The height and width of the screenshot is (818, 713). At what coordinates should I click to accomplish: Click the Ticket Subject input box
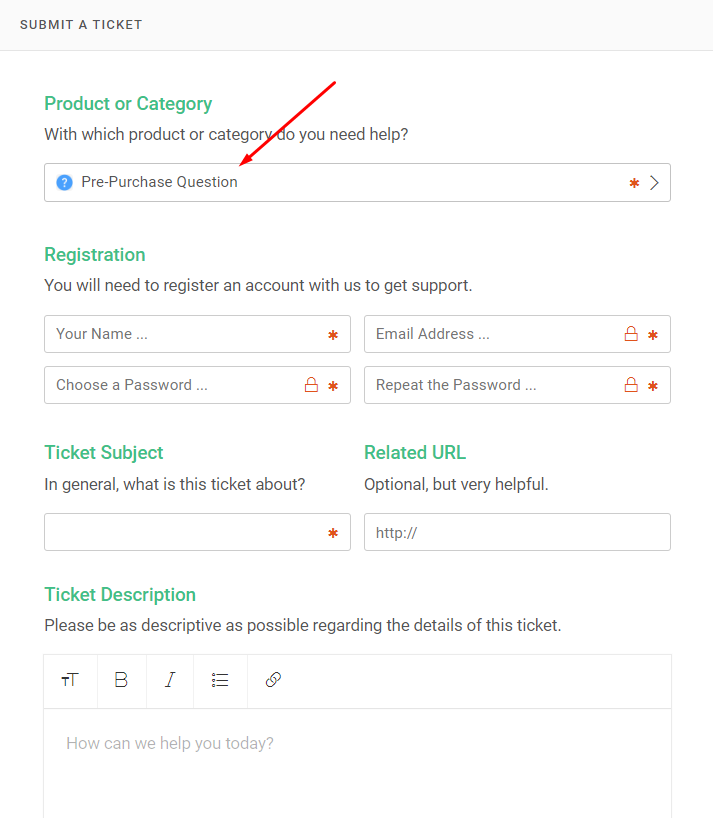tap(197, 532)
